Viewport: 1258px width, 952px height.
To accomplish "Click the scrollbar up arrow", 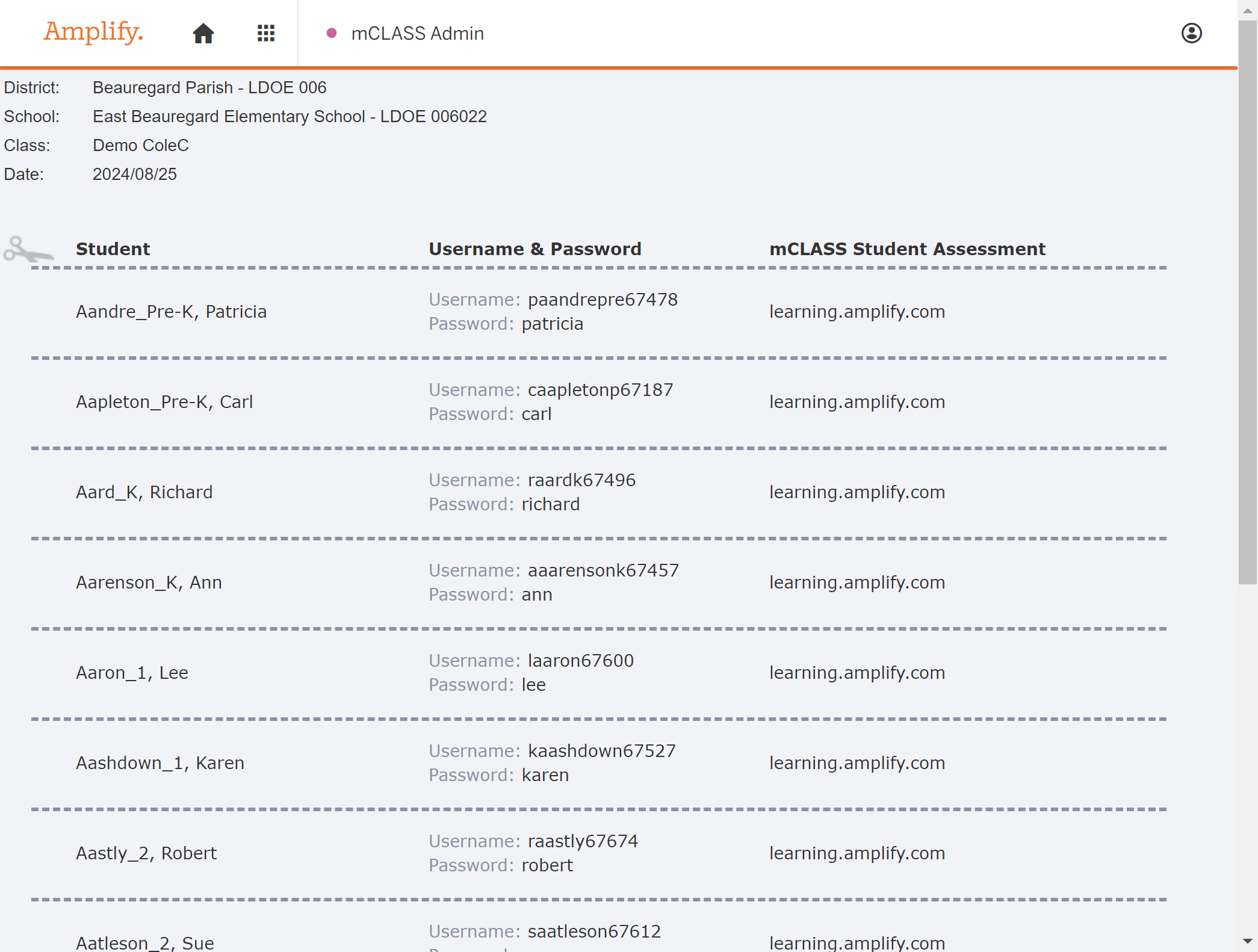I will (x=1248, y=10).
